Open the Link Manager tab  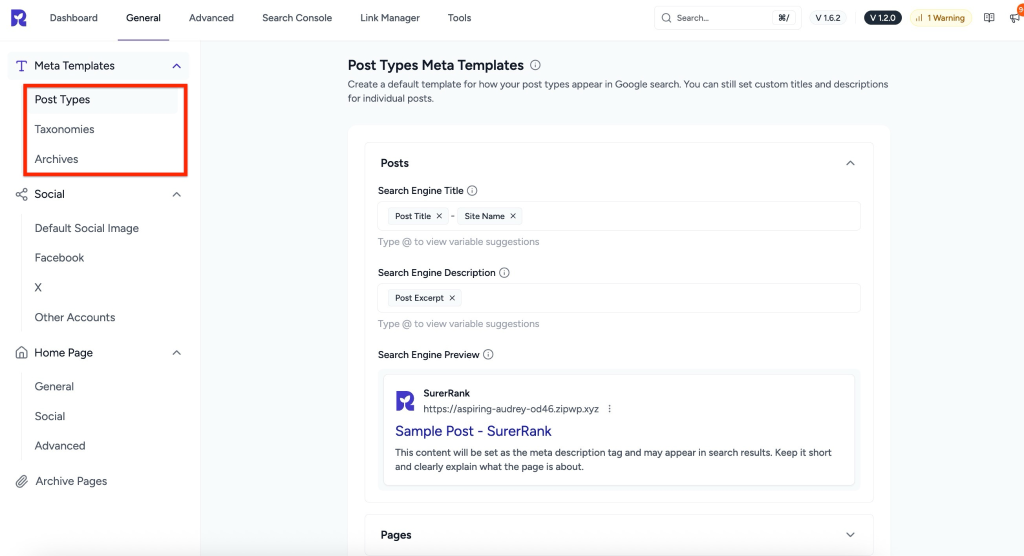(x=390, y=18)
